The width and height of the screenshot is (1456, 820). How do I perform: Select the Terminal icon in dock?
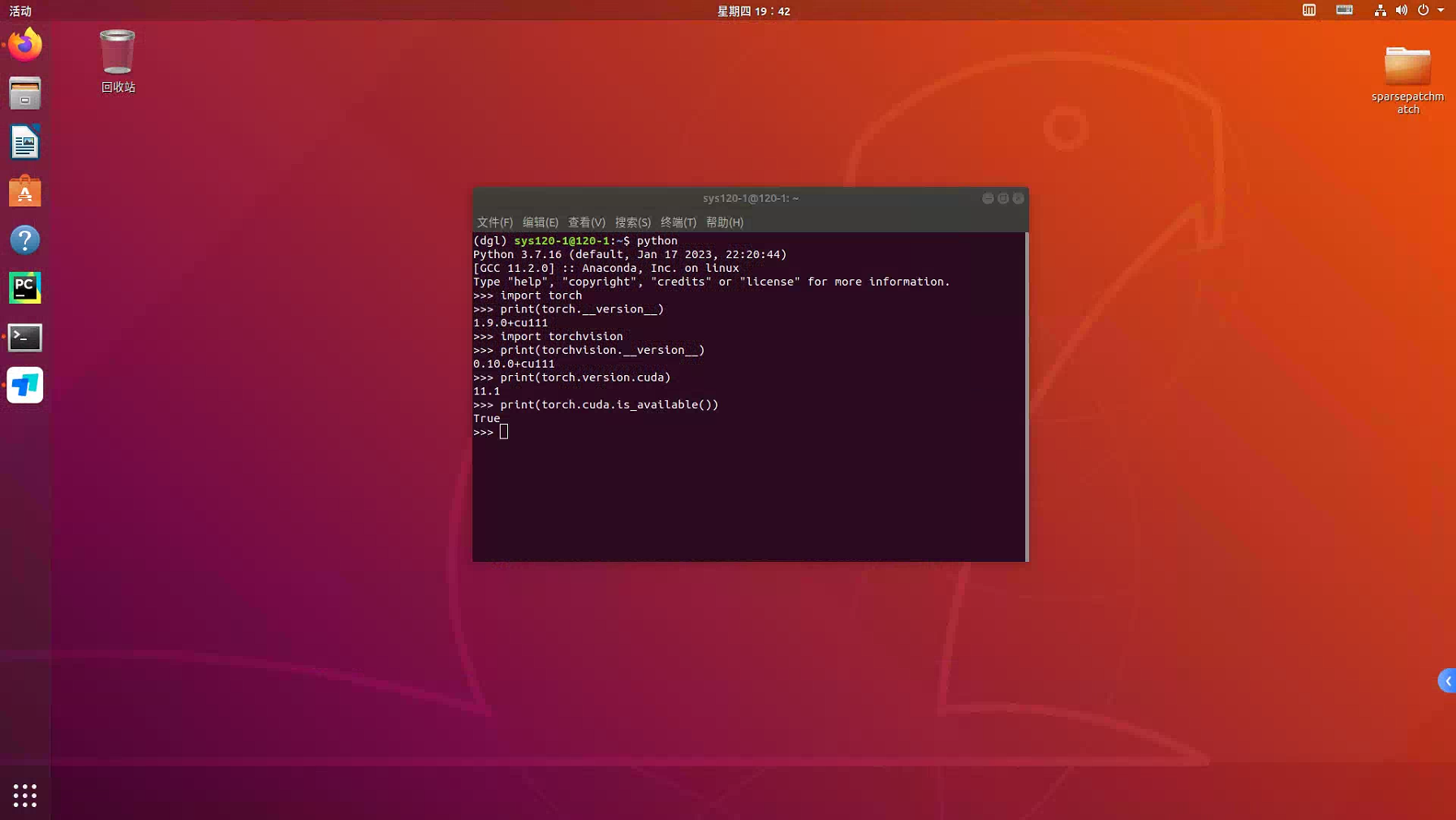coord(25,337)
